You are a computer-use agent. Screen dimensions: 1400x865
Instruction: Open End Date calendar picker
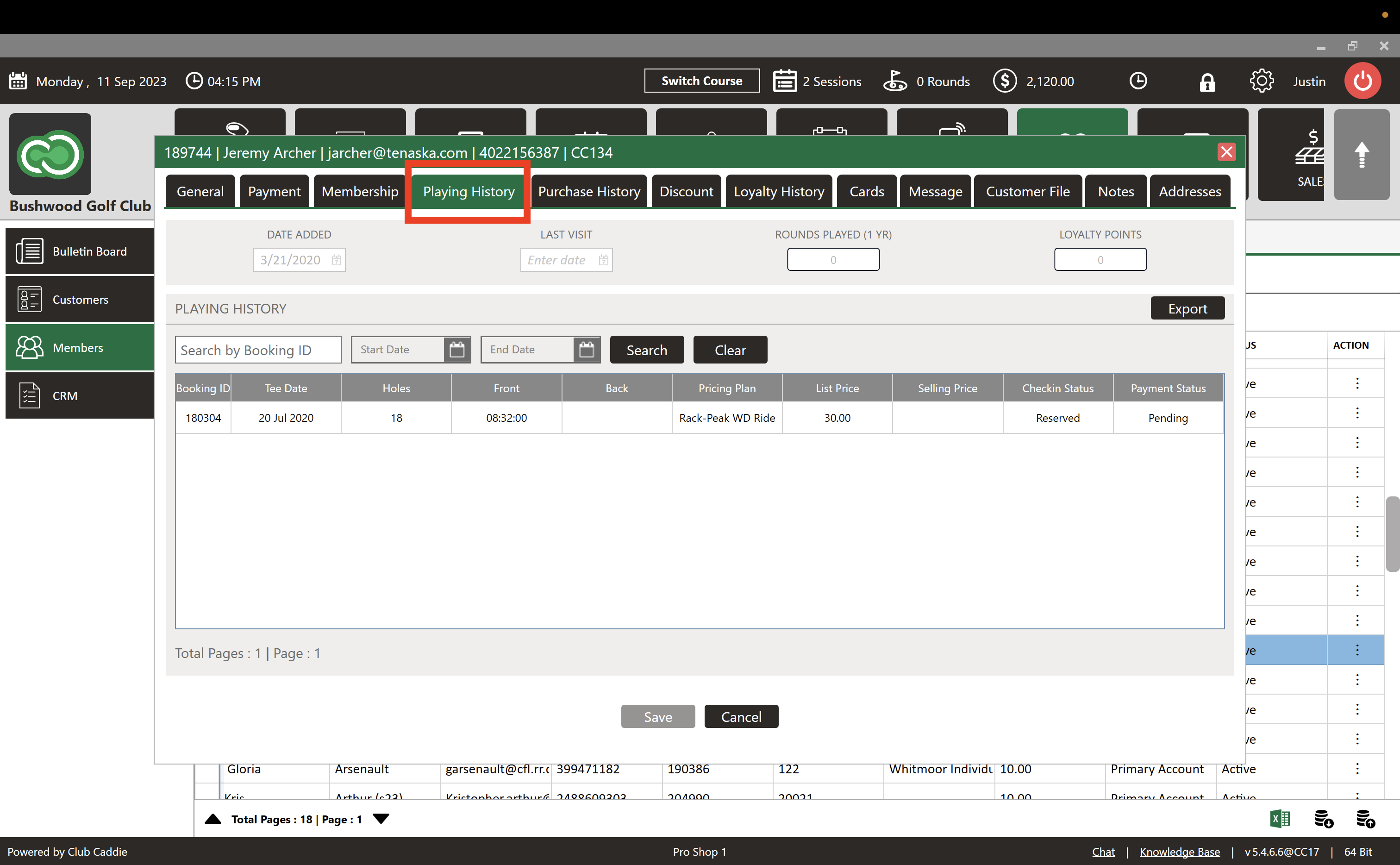(x=586, y=350)
